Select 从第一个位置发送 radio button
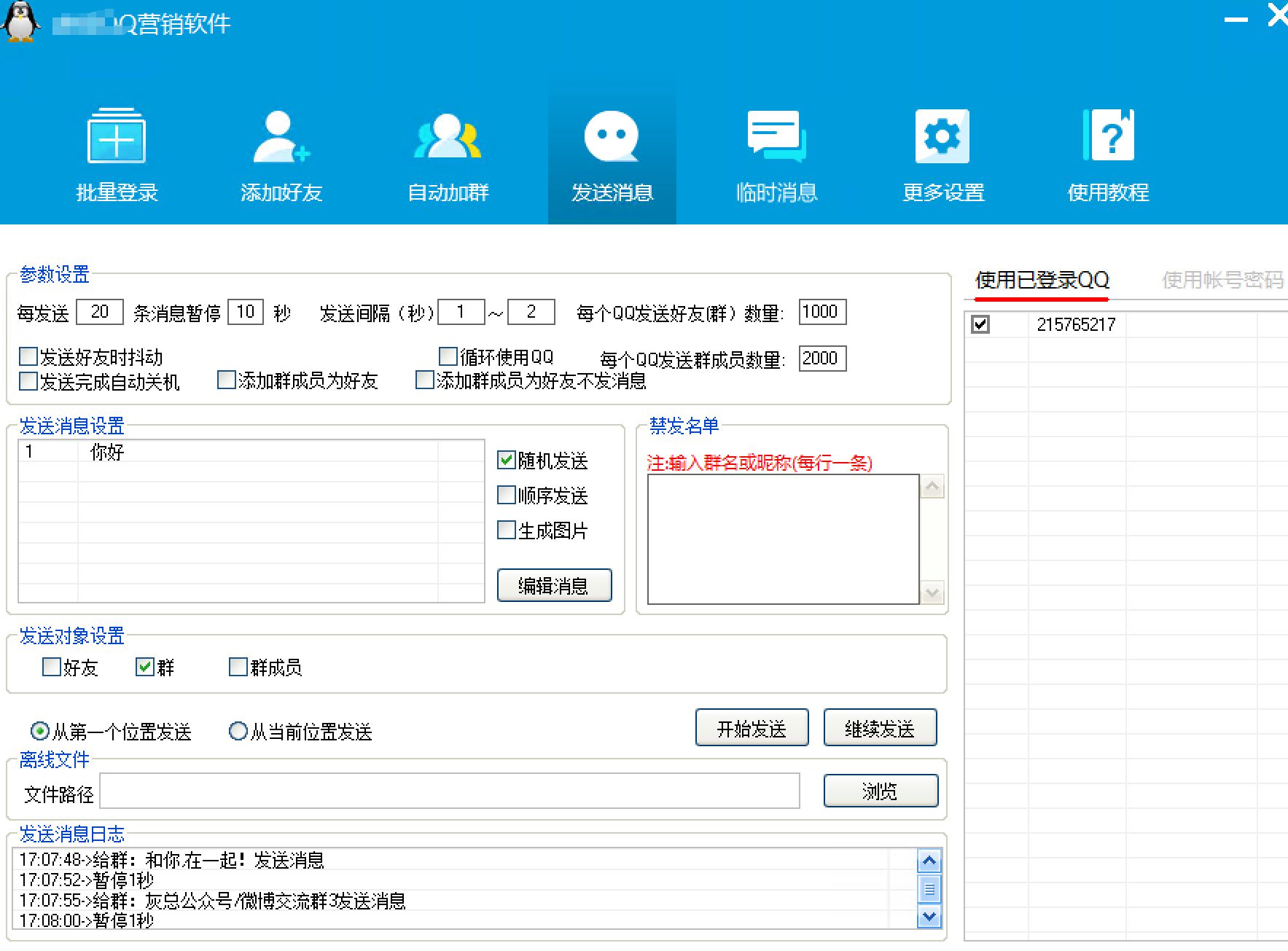 (39, 731)
